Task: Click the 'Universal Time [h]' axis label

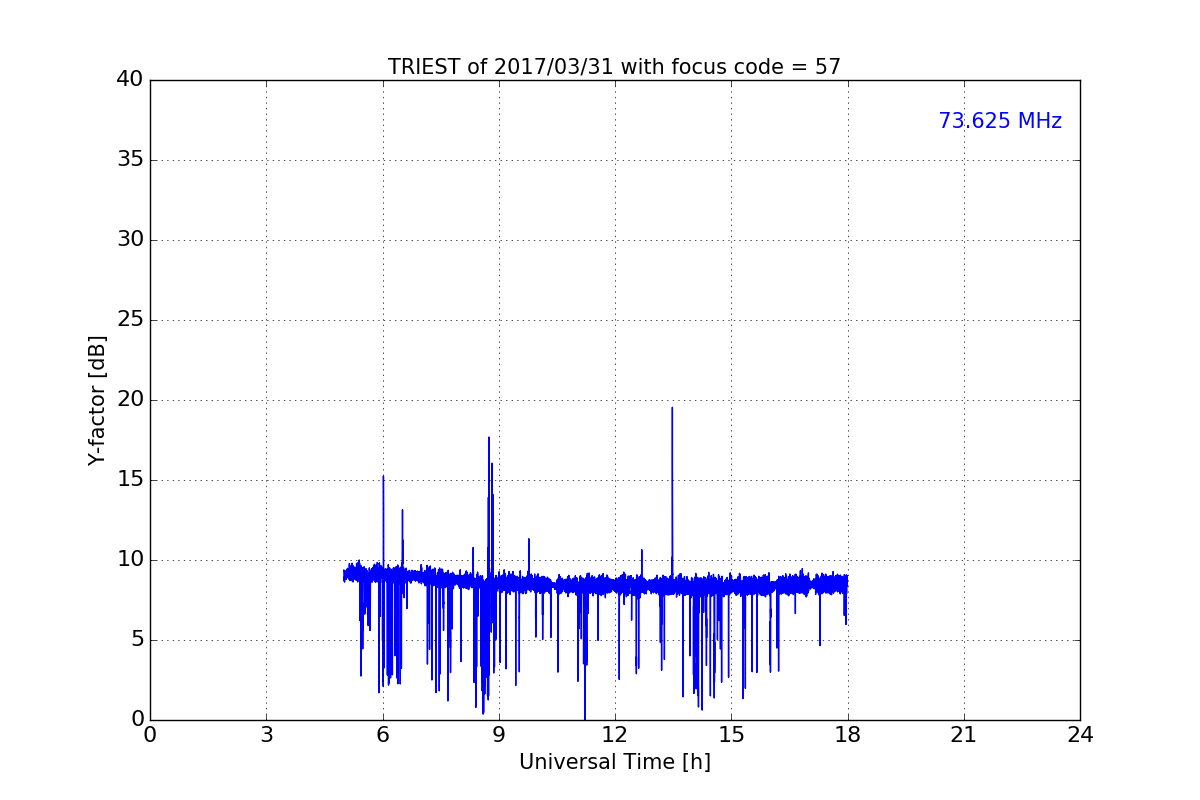Action: point(615,762)
